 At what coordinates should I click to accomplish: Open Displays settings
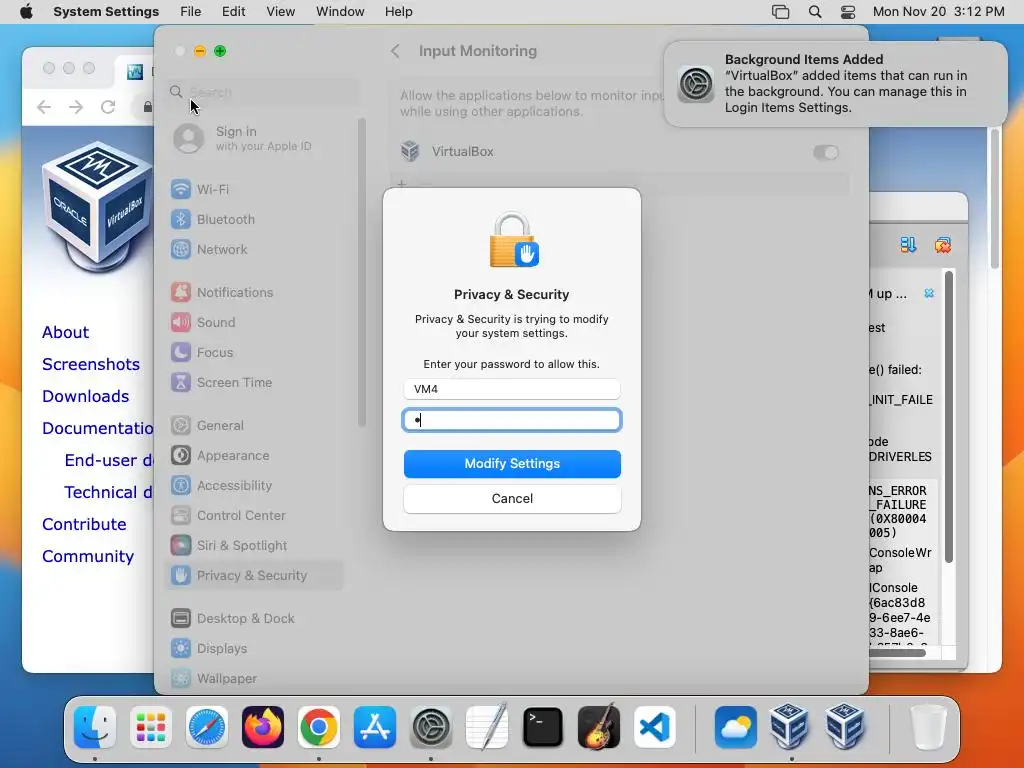coord(255,648)
